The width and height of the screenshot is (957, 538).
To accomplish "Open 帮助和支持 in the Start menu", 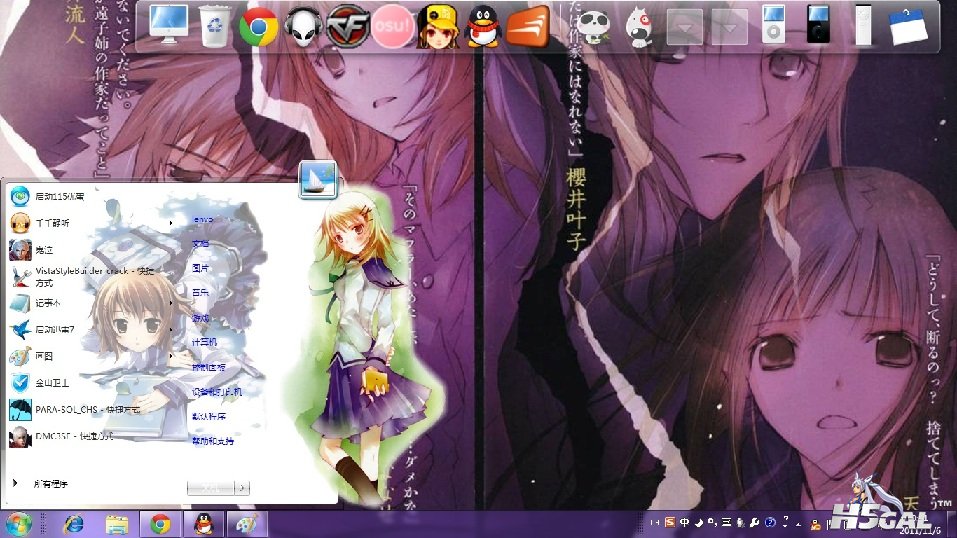I will (212, 441).
